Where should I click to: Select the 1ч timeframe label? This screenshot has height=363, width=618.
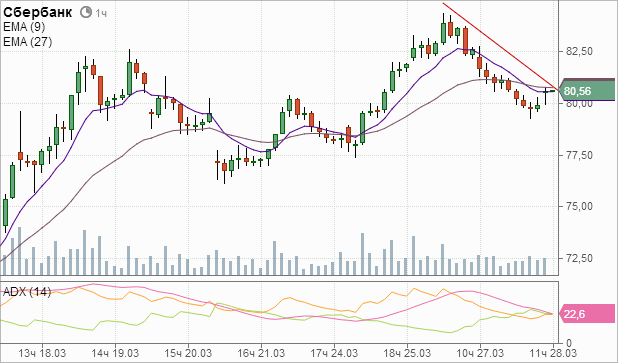(101, 13)
